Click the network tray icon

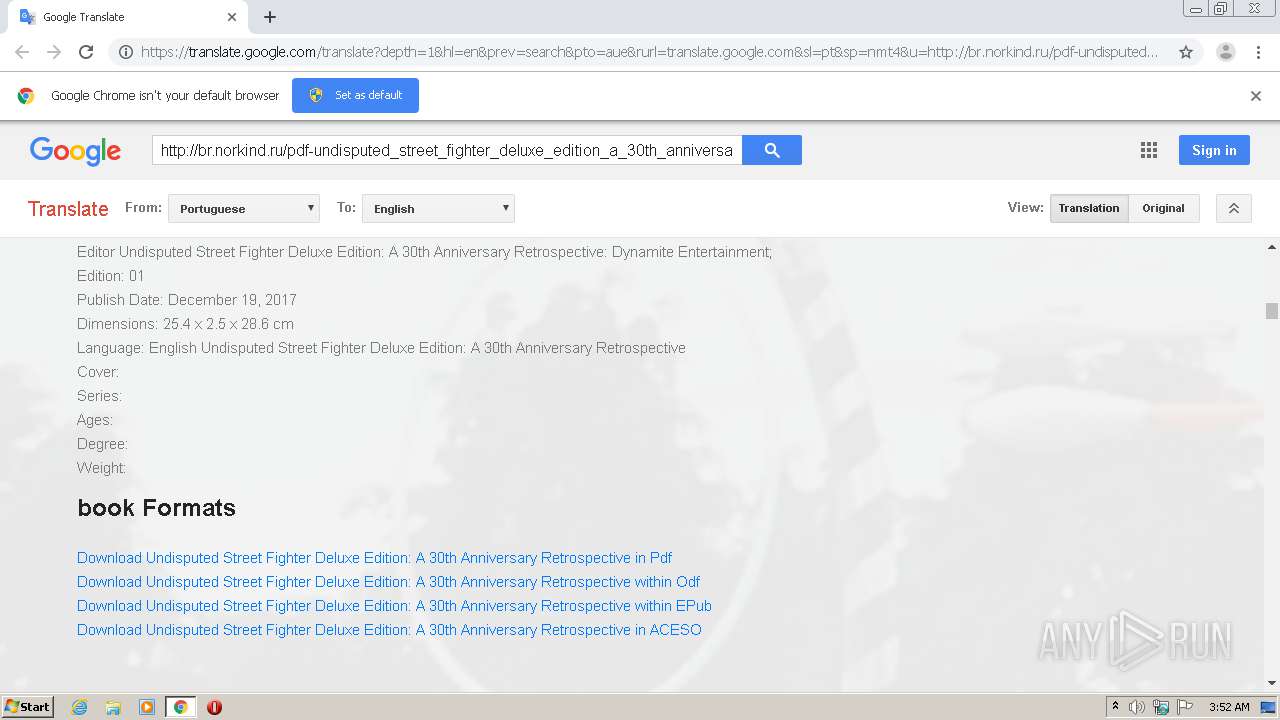(x=1161, y=707)
